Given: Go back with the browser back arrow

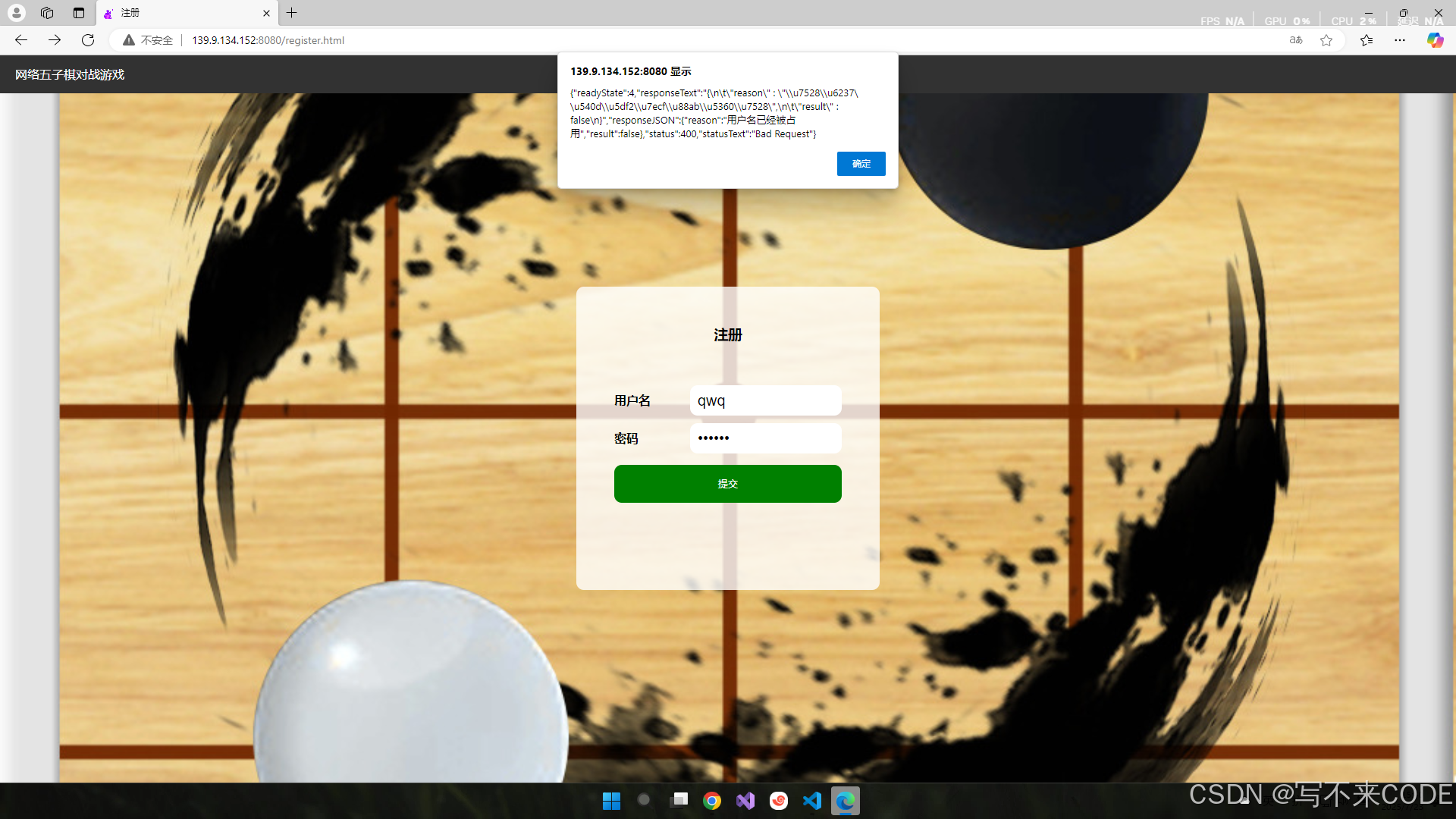Looking at the screenshot, I should coord(21,40).
